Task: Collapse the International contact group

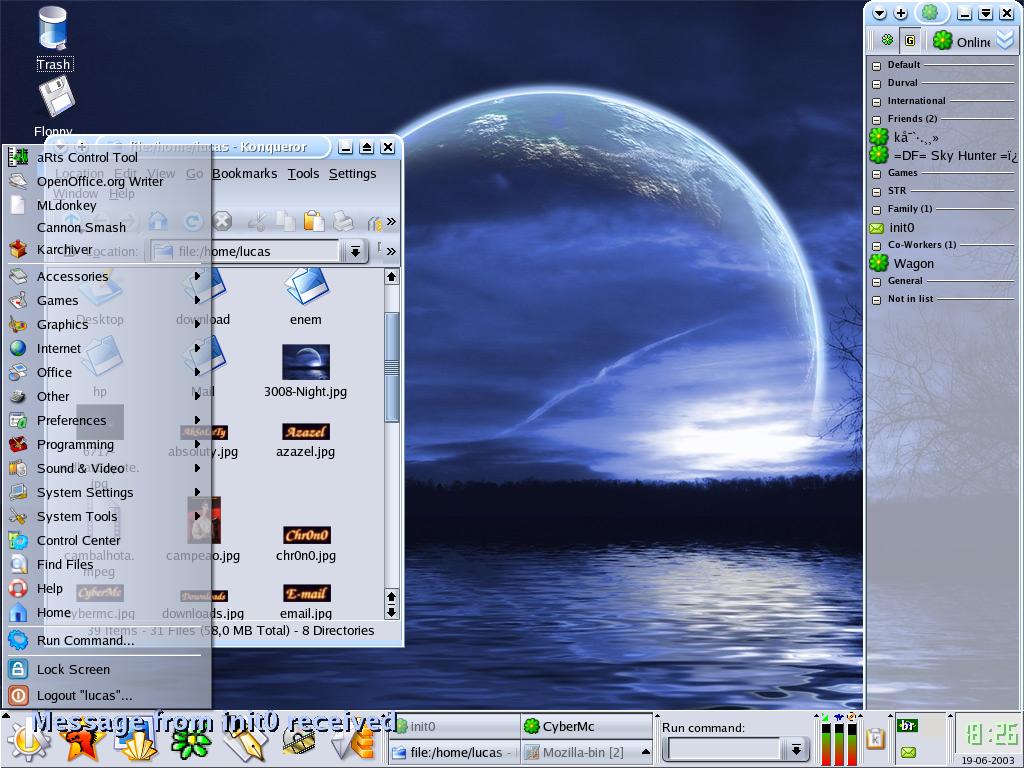Action: [x=876, y=101]
